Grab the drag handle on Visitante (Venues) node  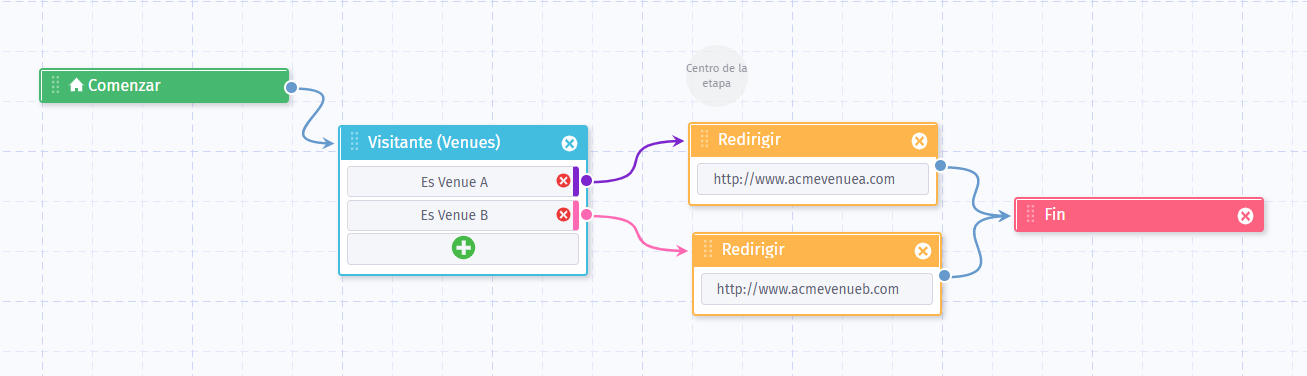click(354, 142)
